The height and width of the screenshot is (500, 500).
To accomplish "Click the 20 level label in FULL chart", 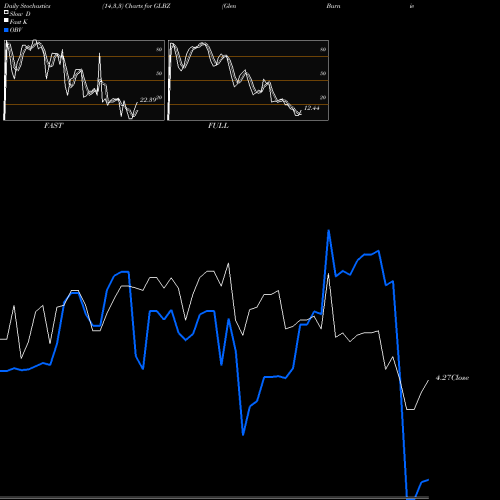I will pyautogui.click(x=323, y=97).
